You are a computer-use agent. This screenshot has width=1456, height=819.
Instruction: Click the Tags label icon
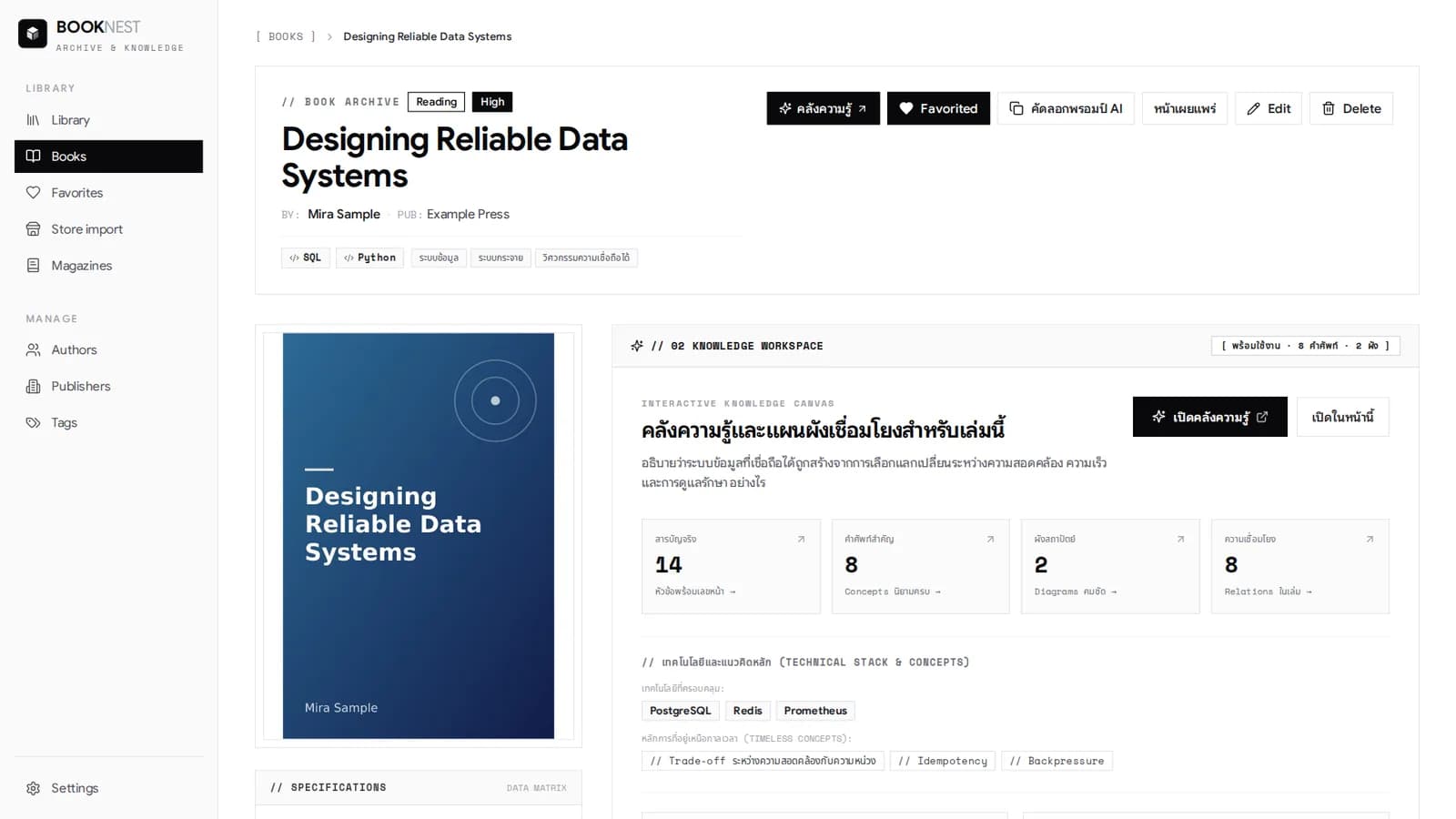tap(33, 422)
